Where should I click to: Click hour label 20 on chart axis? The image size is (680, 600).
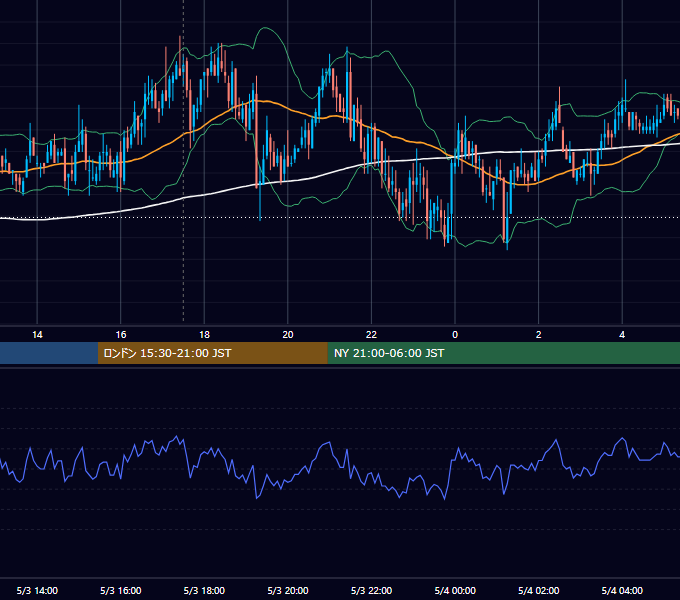point(288,335)
